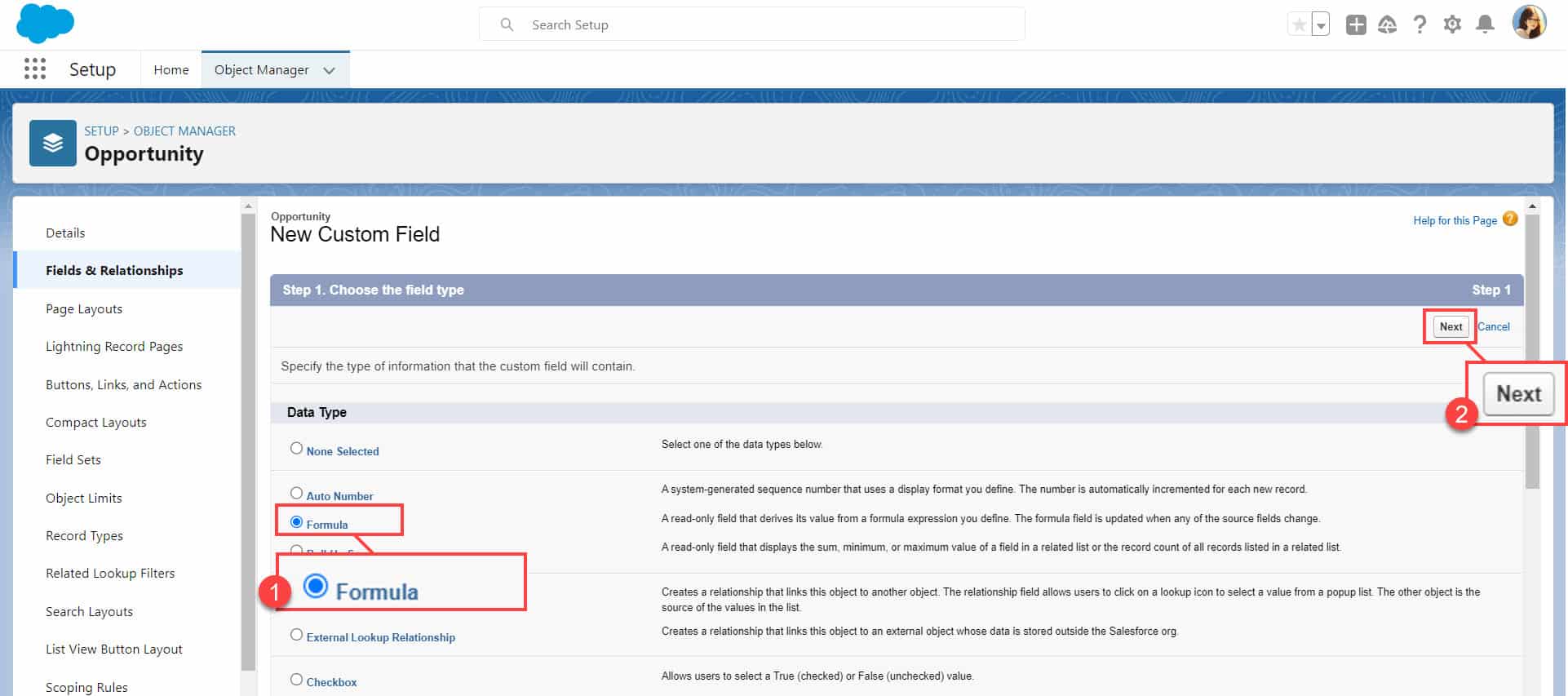
Task: Click the sidebar scroll up arrow
Action: (249, 206)
